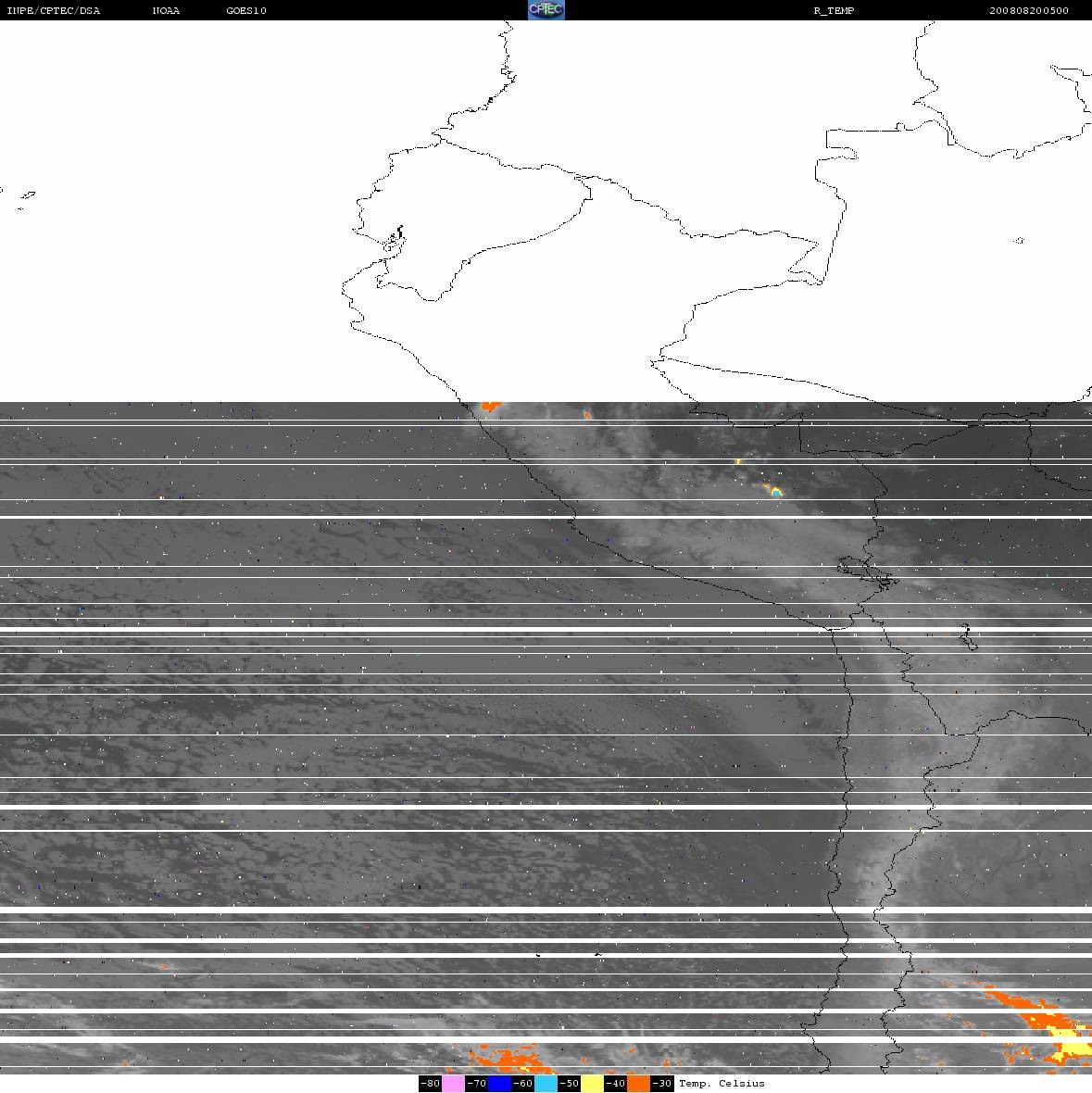Click the -80 legend value
This screenshot has width=1092, height=1093.
pyautogui.click(x=430, y=1083)
